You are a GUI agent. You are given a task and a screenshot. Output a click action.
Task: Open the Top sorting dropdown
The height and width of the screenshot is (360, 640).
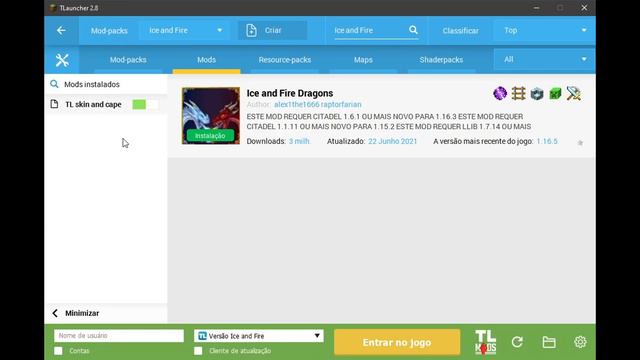pyautogui.click(x=544, y=30)
